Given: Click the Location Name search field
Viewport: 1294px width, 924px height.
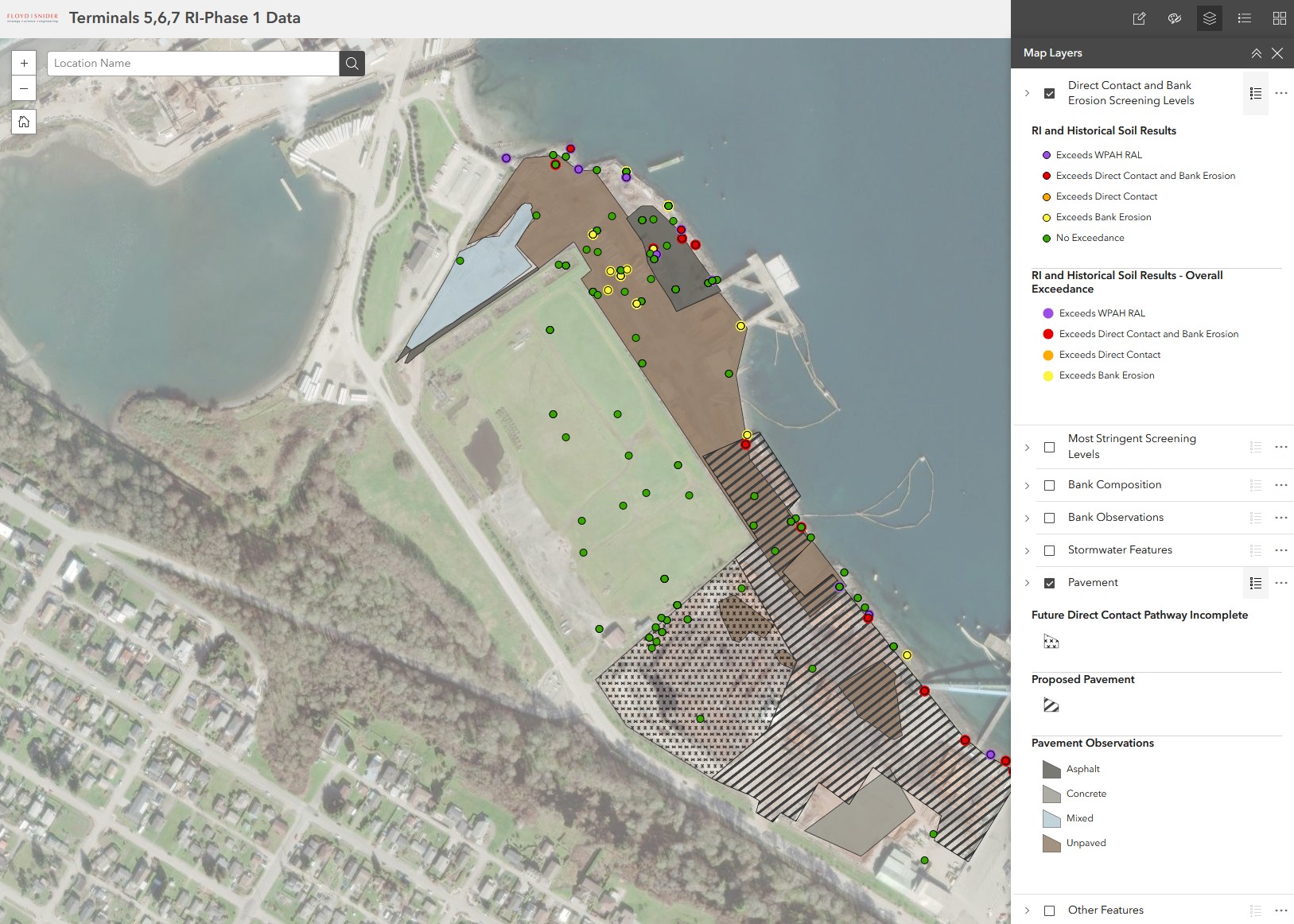Looking at the screenshot, I should point(193,64).
